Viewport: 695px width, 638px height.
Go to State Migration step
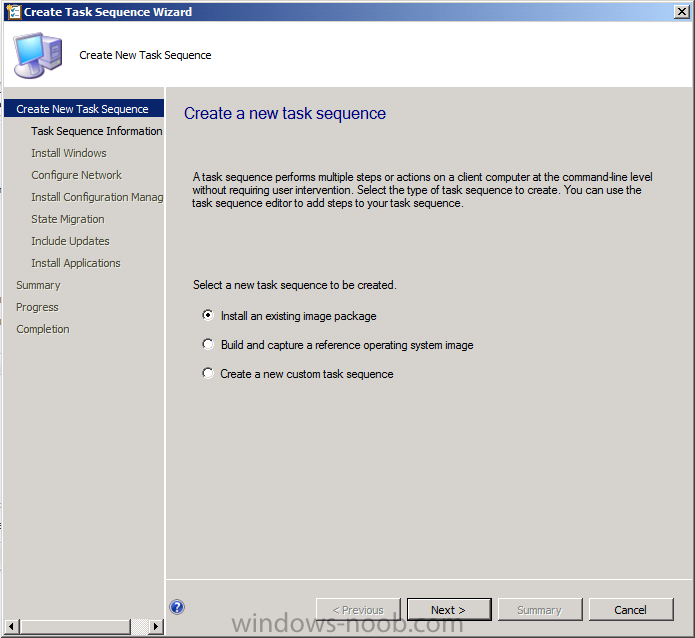[x=68, y=219]
